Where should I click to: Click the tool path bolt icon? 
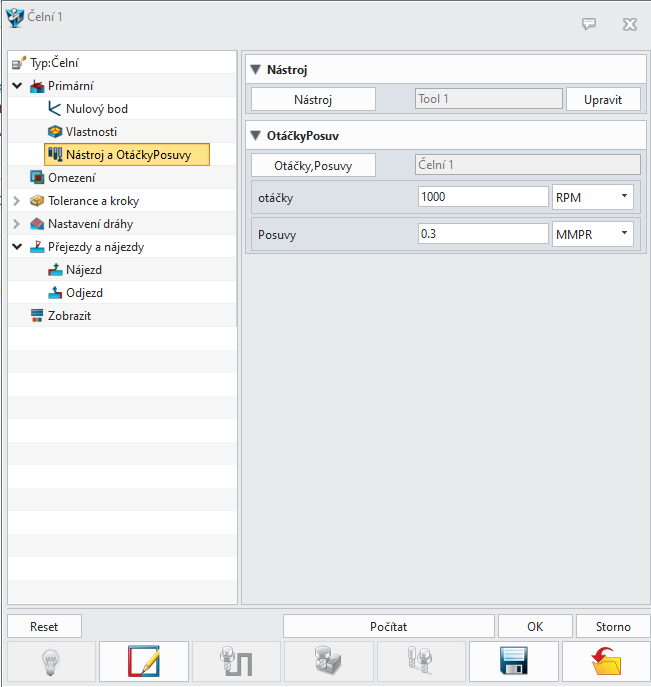(x=236, y=662)
